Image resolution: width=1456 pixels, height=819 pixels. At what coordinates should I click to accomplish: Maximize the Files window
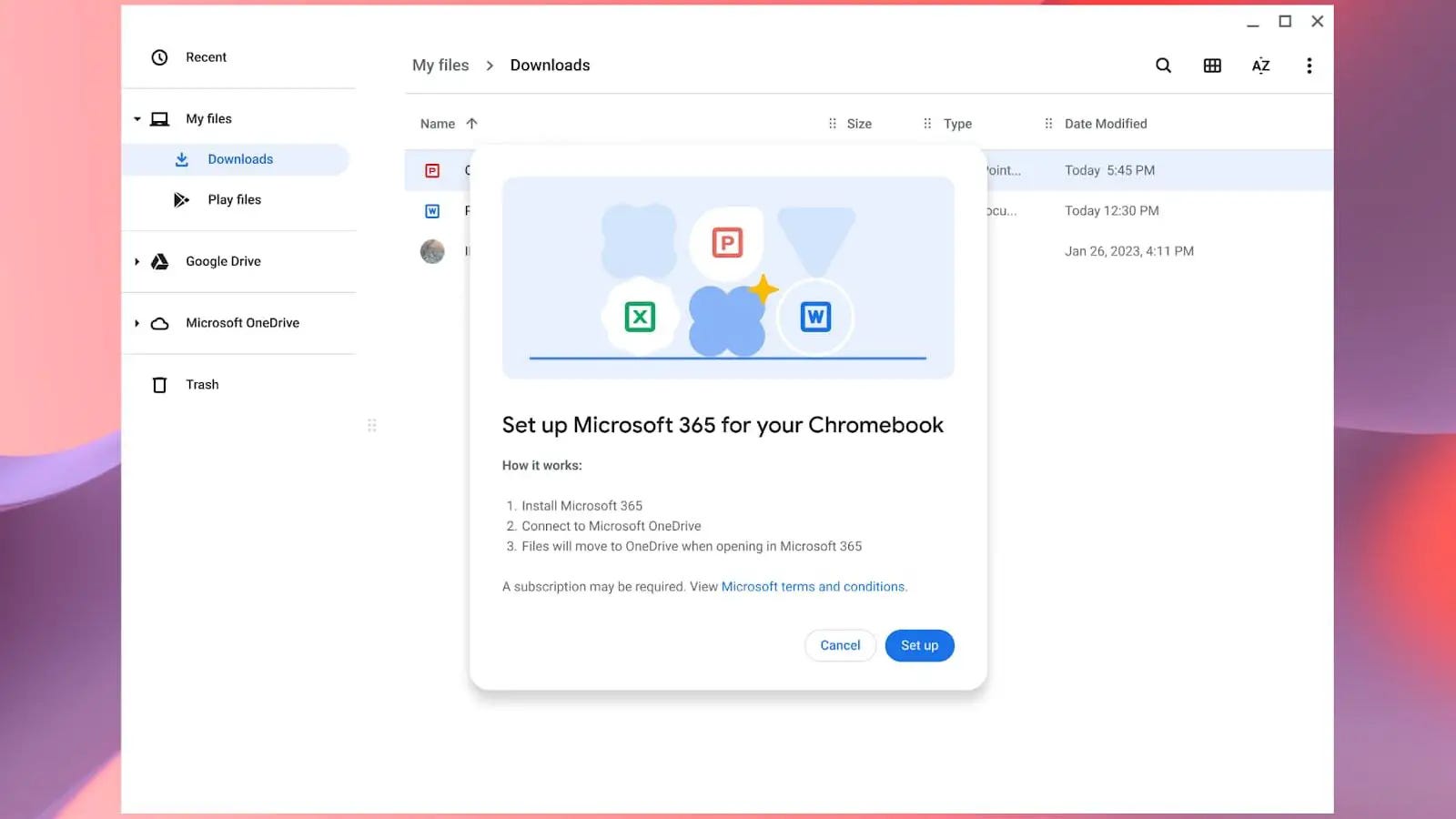(1285, 22)
